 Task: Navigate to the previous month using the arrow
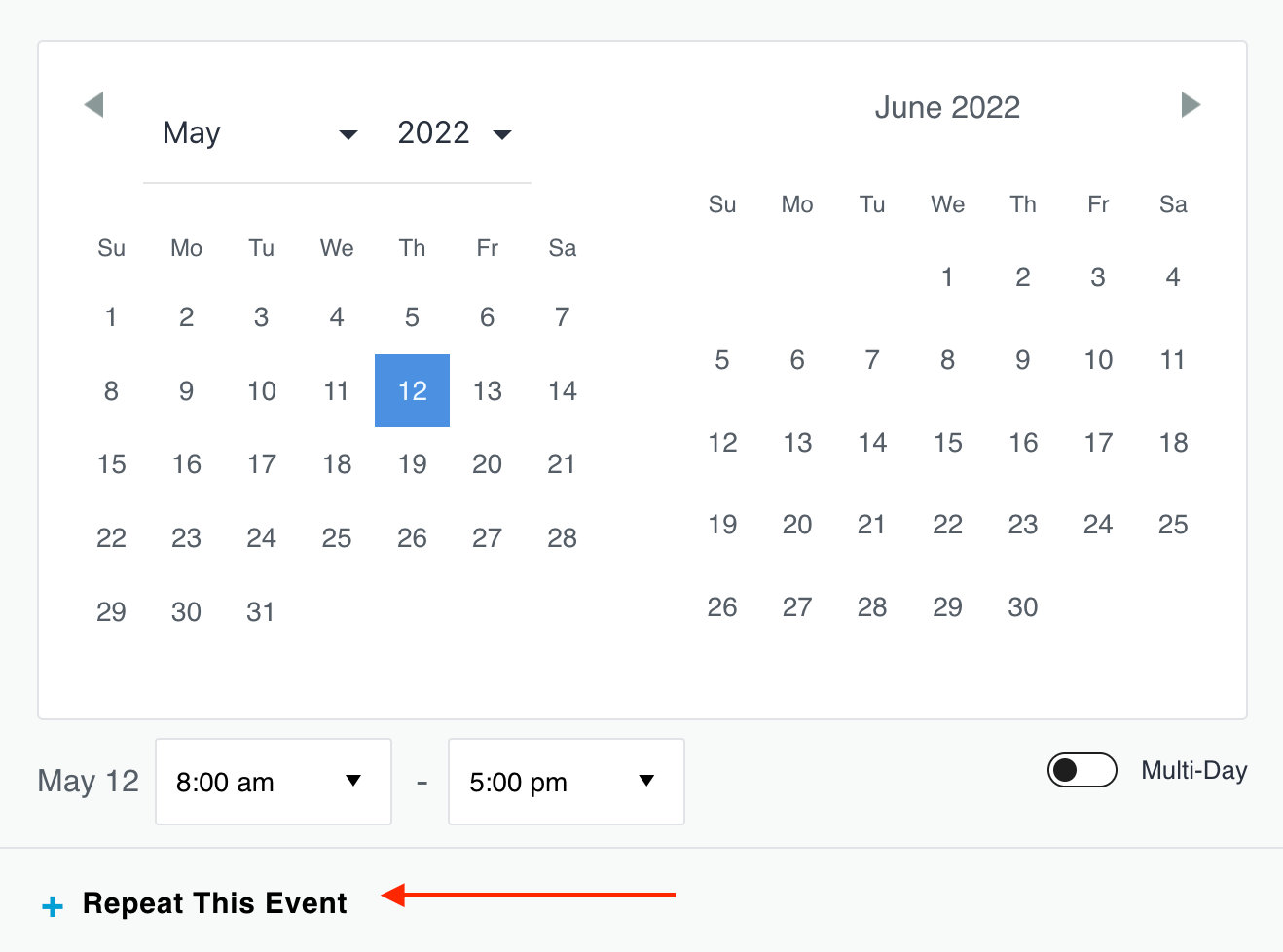point(93,104)
